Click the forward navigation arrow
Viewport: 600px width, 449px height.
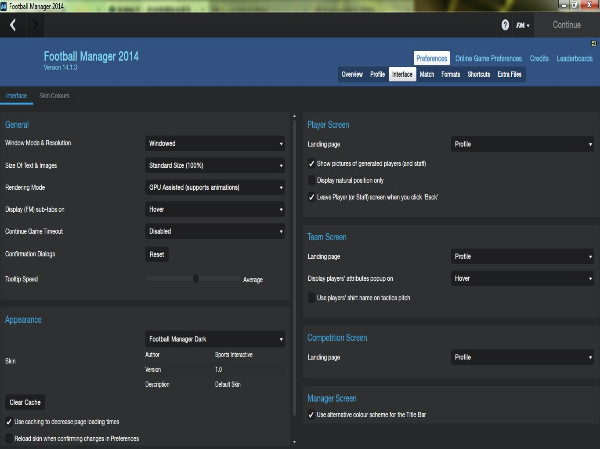pyautogui.click(x=36, y=25)
